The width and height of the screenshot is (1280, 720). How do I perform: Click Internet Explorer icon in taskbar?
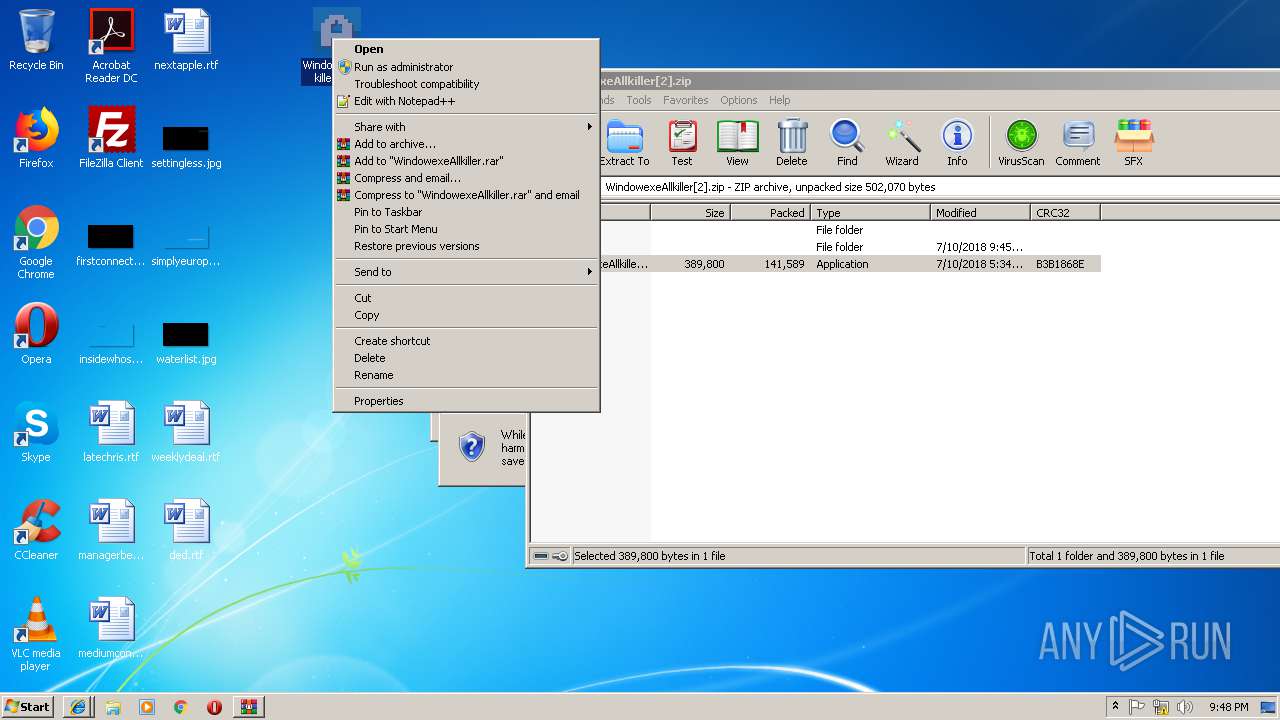coord(78,707)
